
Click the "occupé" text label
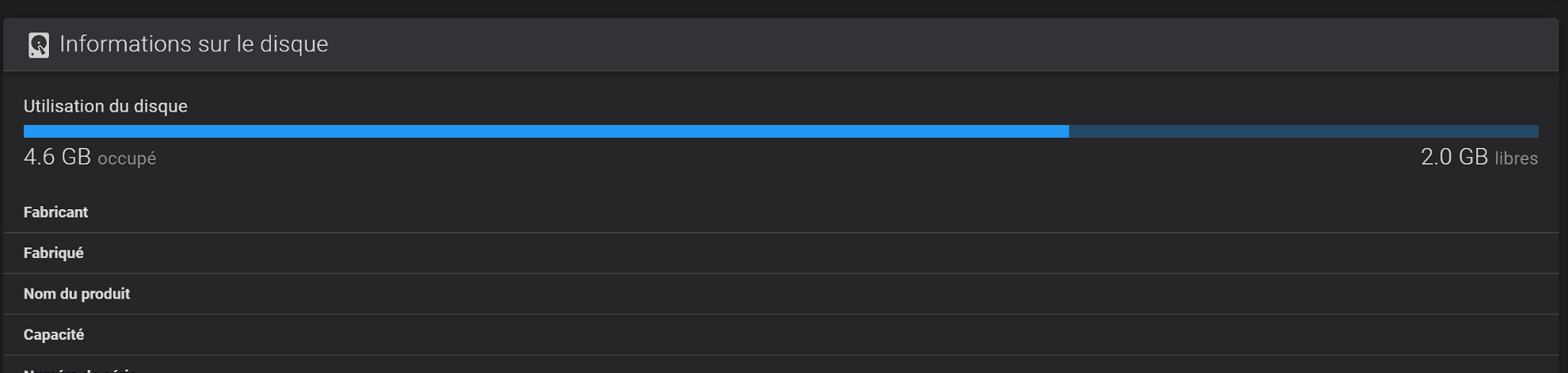click(127, 159)
